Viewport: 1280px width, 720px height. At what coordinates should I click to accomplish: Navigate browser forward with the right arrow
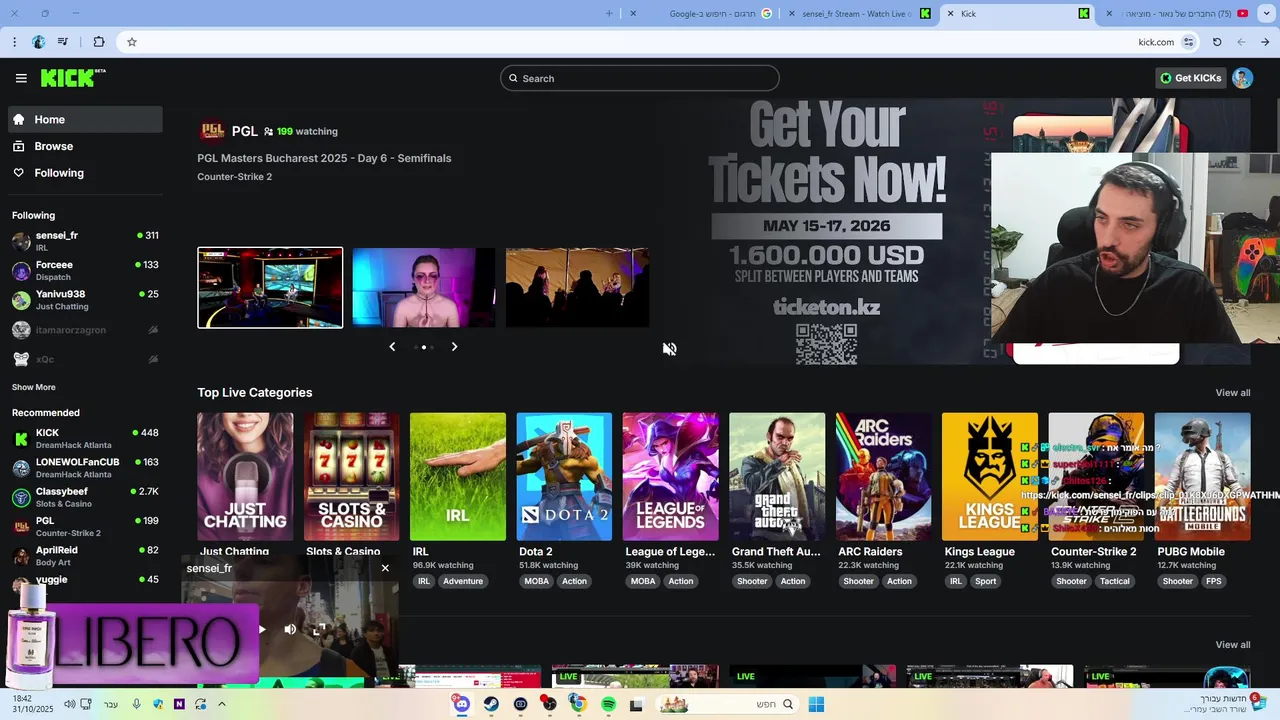coord(1265,42)
